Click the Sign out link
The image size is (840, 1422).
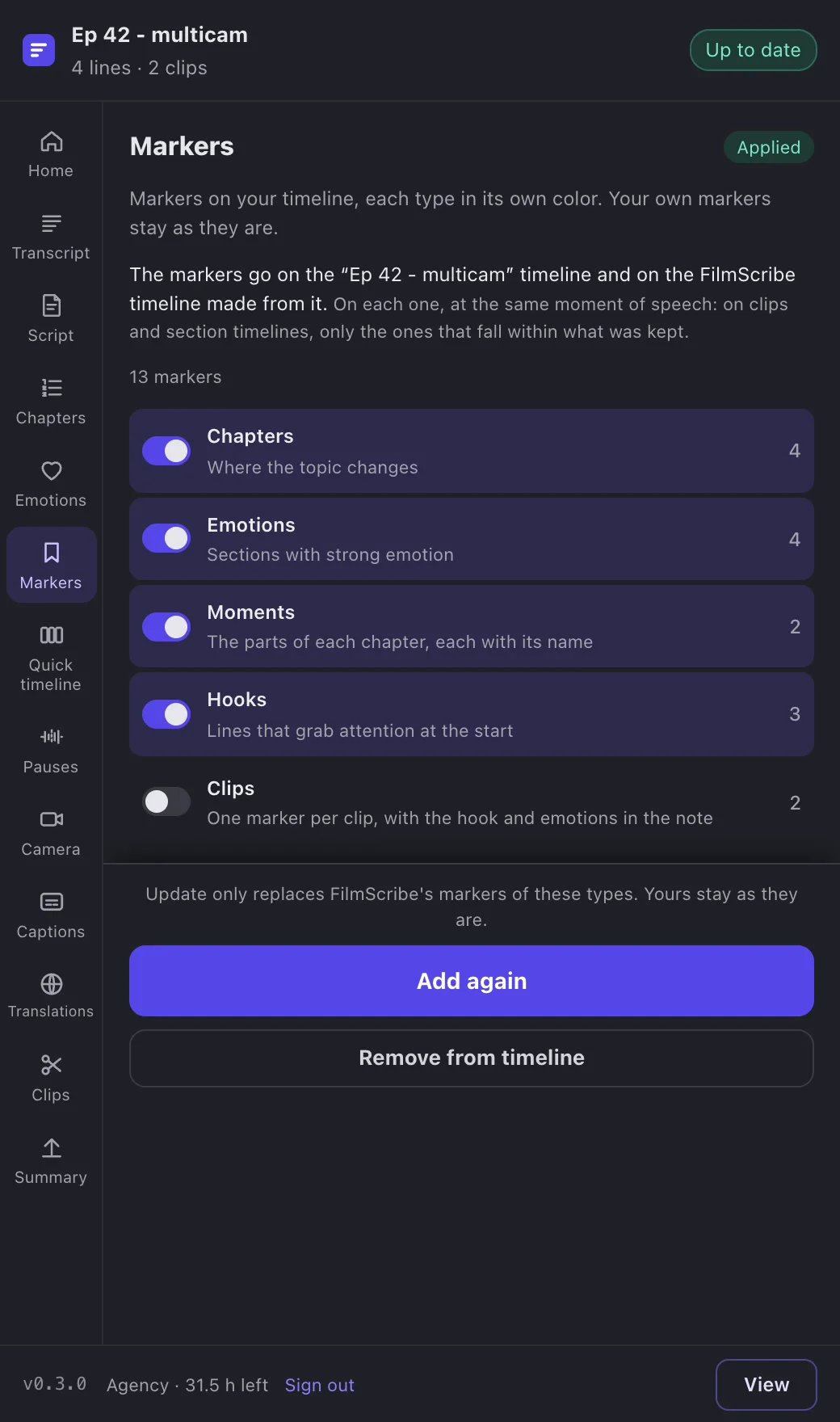320,1385
